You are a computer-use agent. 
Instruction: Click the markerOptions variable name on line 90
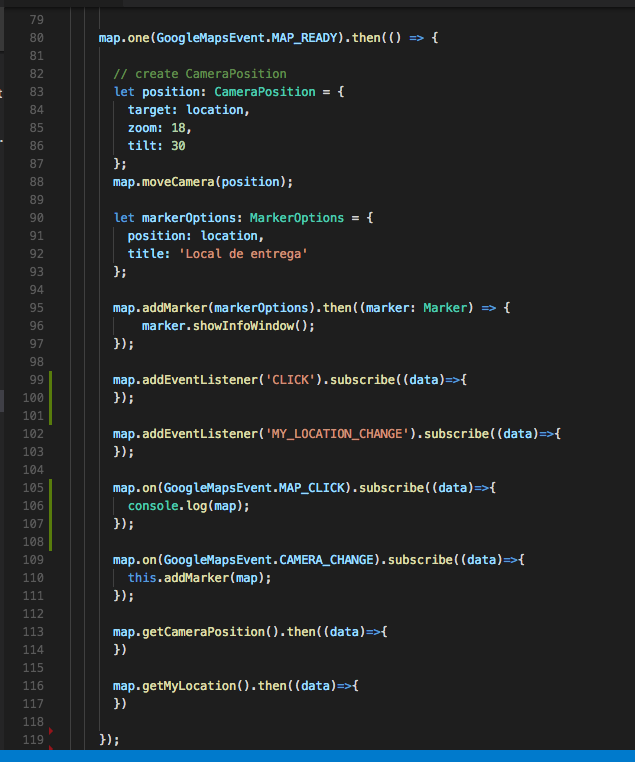coord(189,218)
